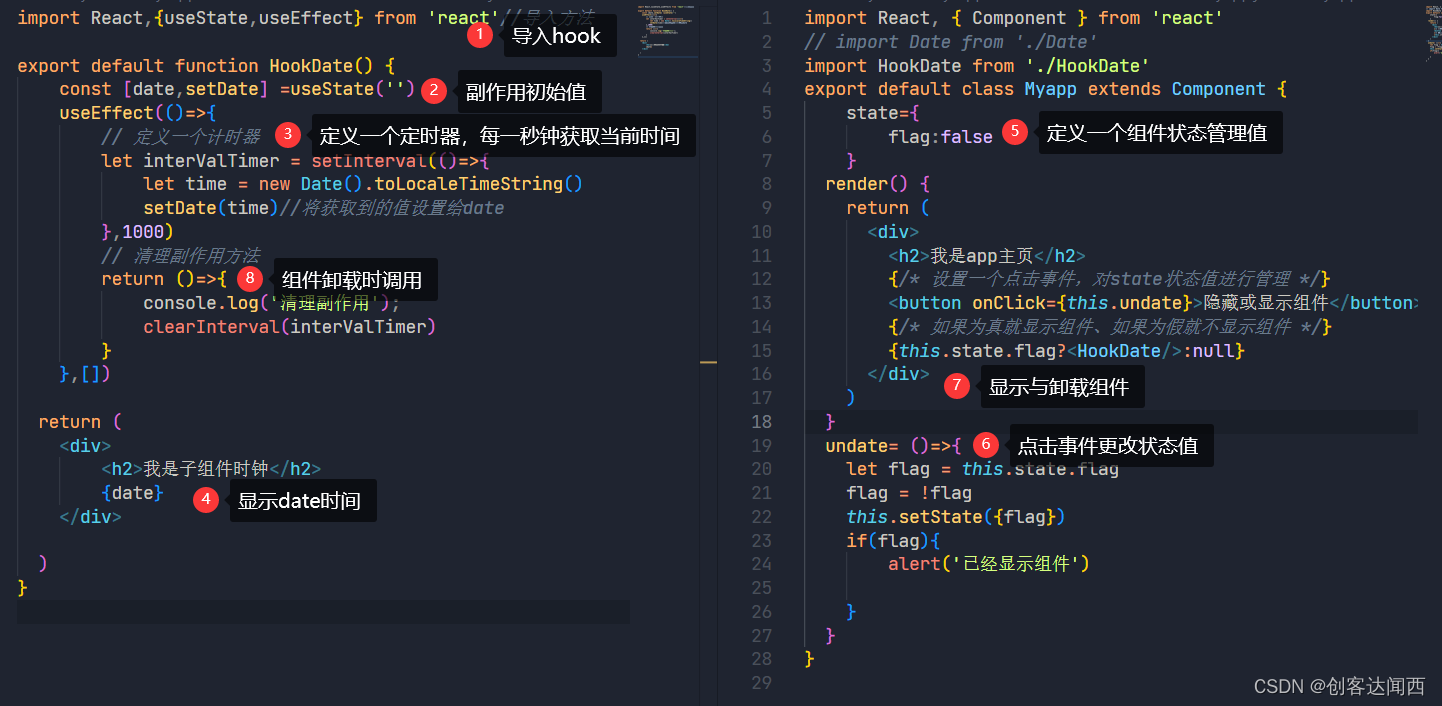Image resolution: width=1442 pixels, height=706 pixels.
Task: Click '<h2>我是app主页</h2>' on line 11
Action: [987, 256]
